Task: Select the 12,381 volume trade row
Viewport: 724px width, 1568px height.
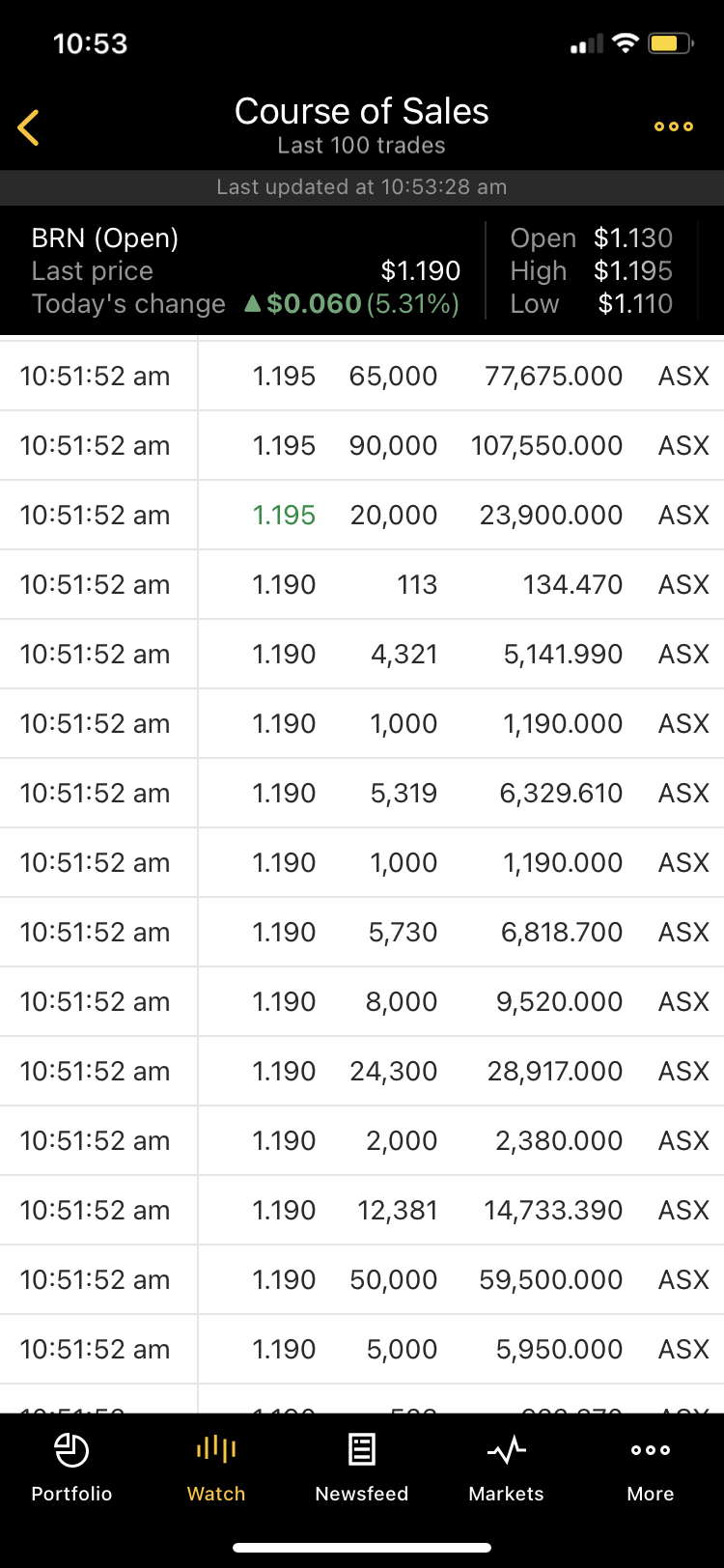Action: [x=362, y=1210]
